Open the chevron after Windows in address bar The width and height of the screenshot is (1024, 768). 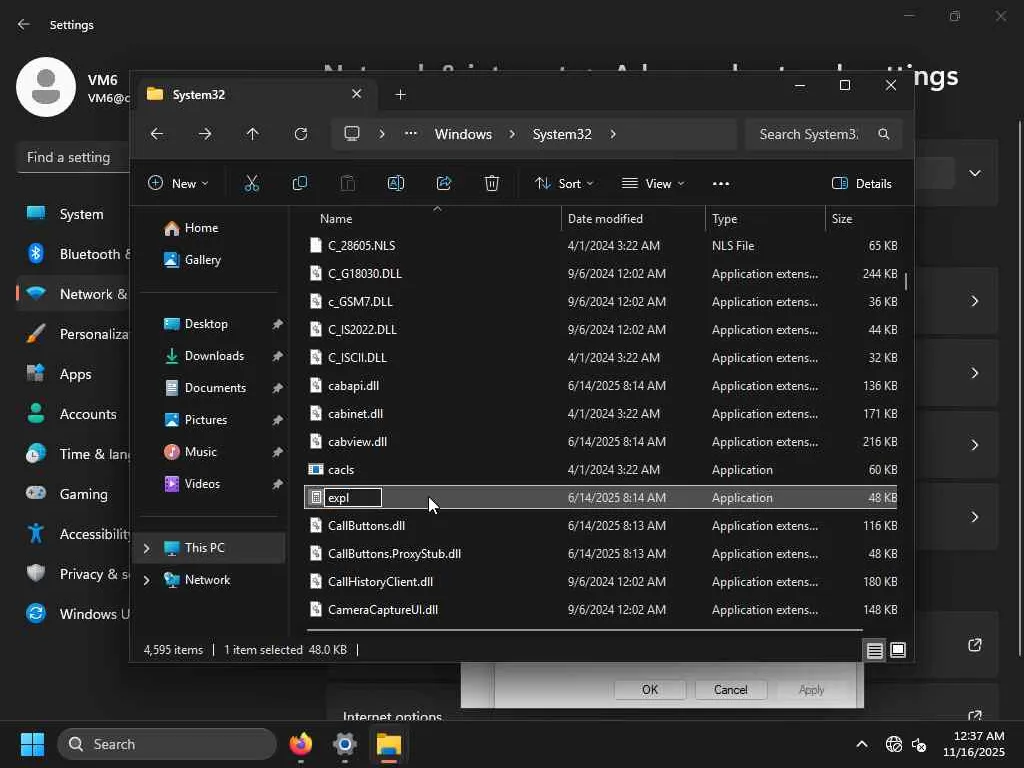pyautogui.click(x=512, y=134)
